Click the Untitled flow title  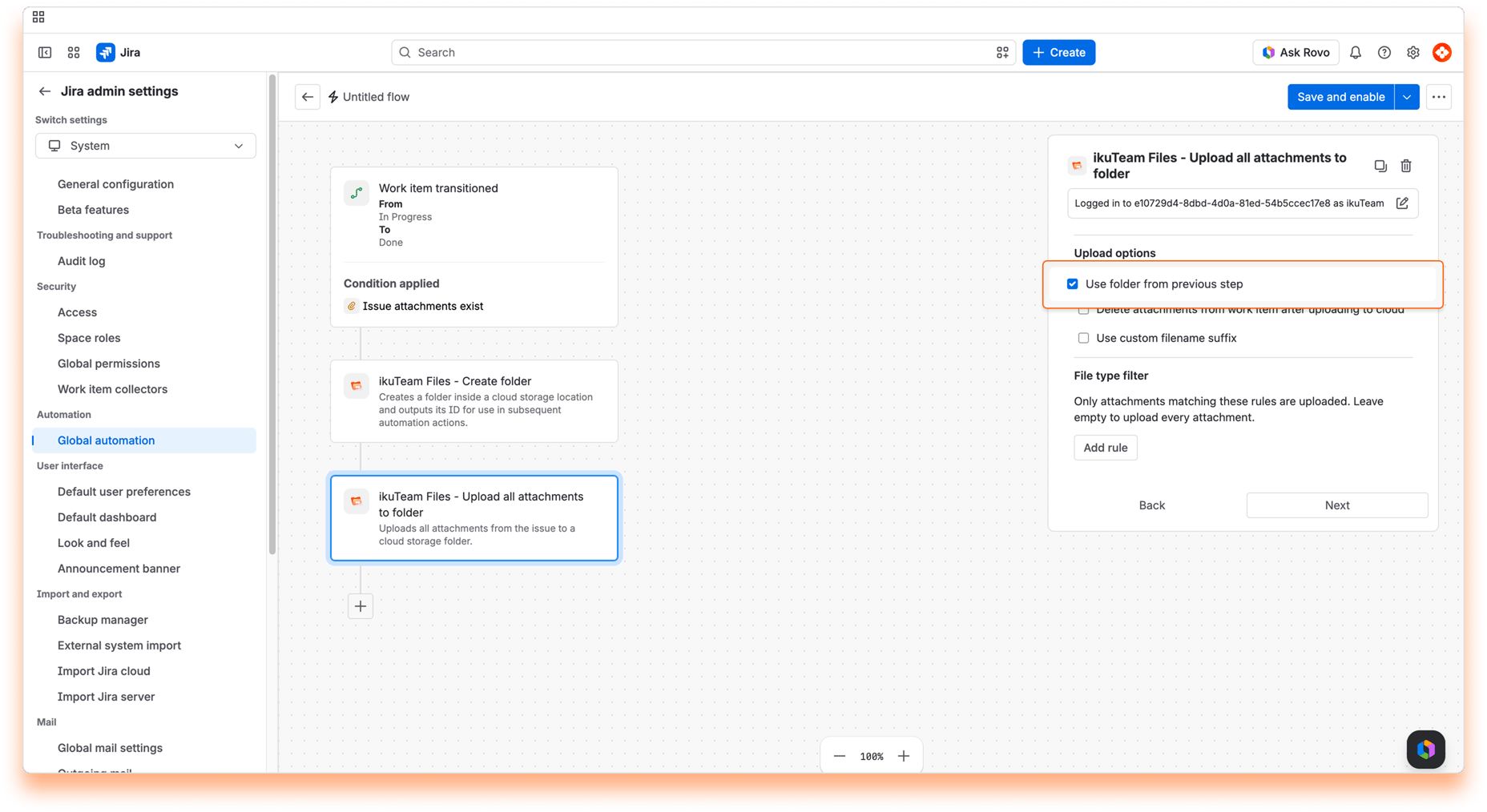click(x=376, y=97)
